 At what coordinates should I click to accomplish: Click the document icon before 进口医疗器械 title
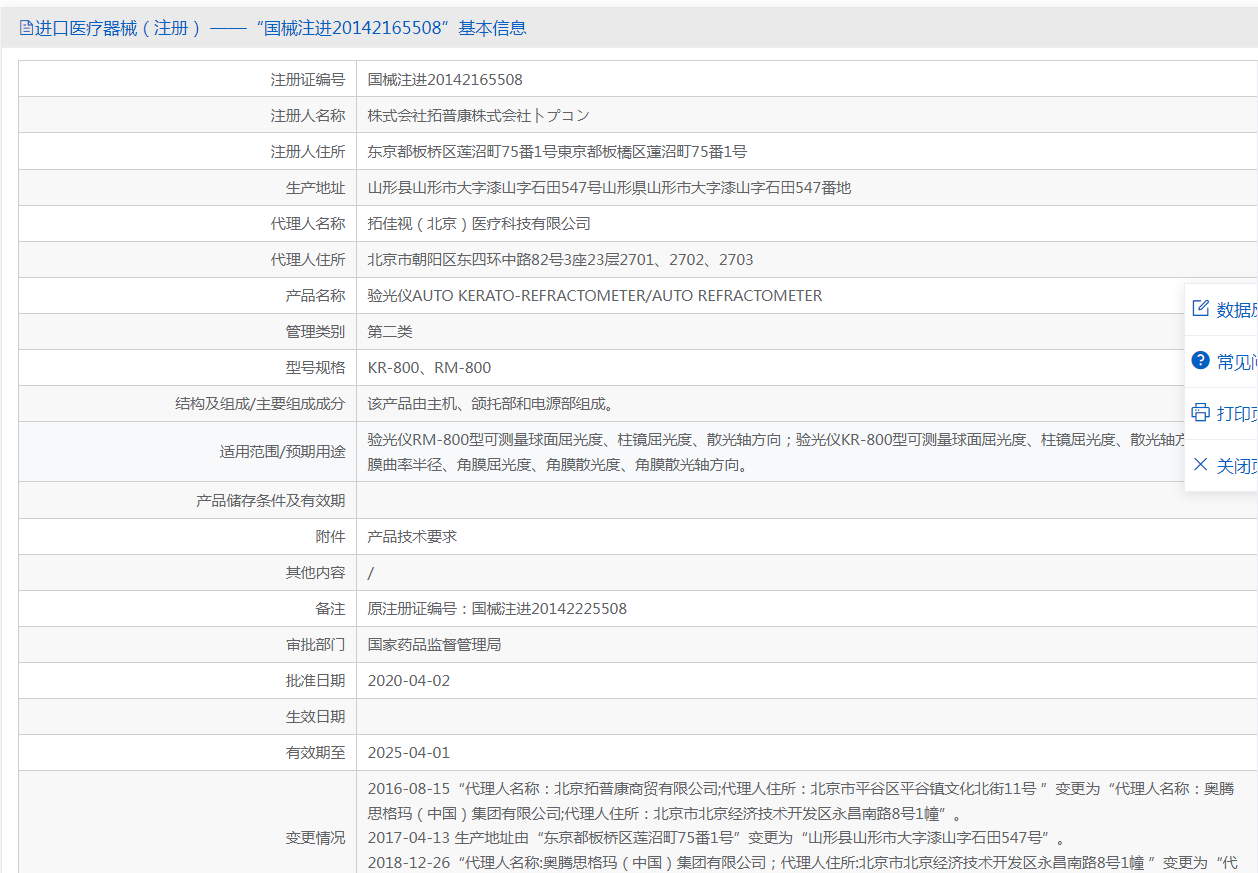click(26, 28)
